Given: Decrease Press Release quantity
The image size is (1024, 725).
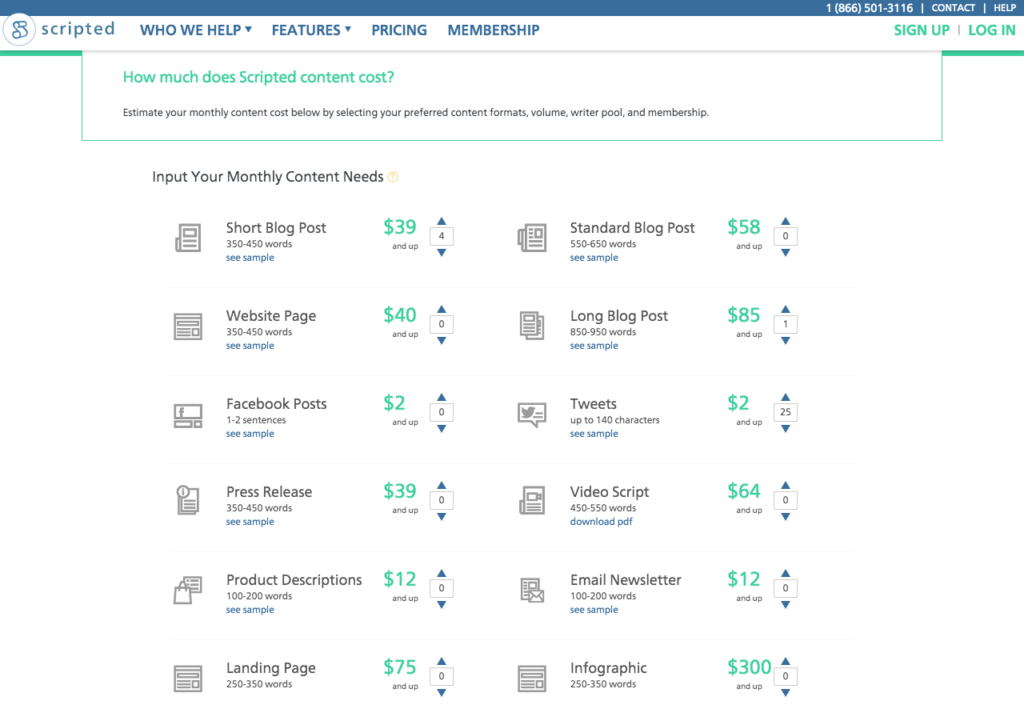Looking at the screenshot, I should click(441, 517).
